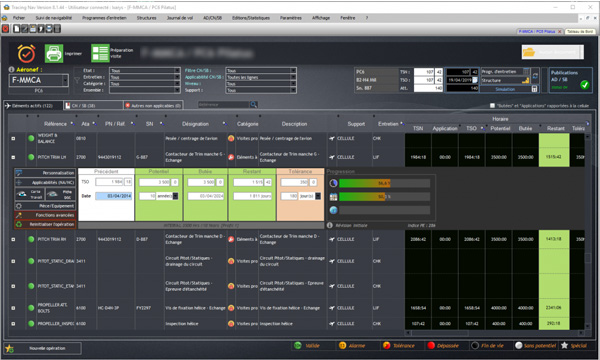Click the funnel filter icon
The width and height of the screenshot is (600, 360).
tap(77, 80)
